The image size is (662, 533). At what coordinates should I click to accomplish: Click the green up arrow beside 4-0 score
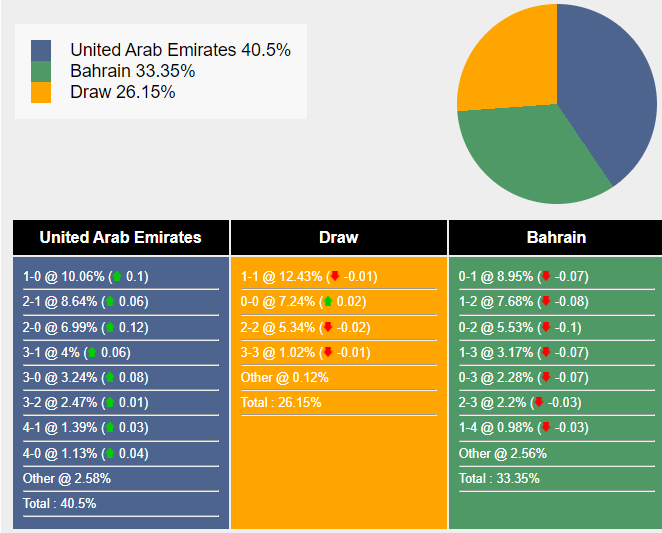coord(111,453)
